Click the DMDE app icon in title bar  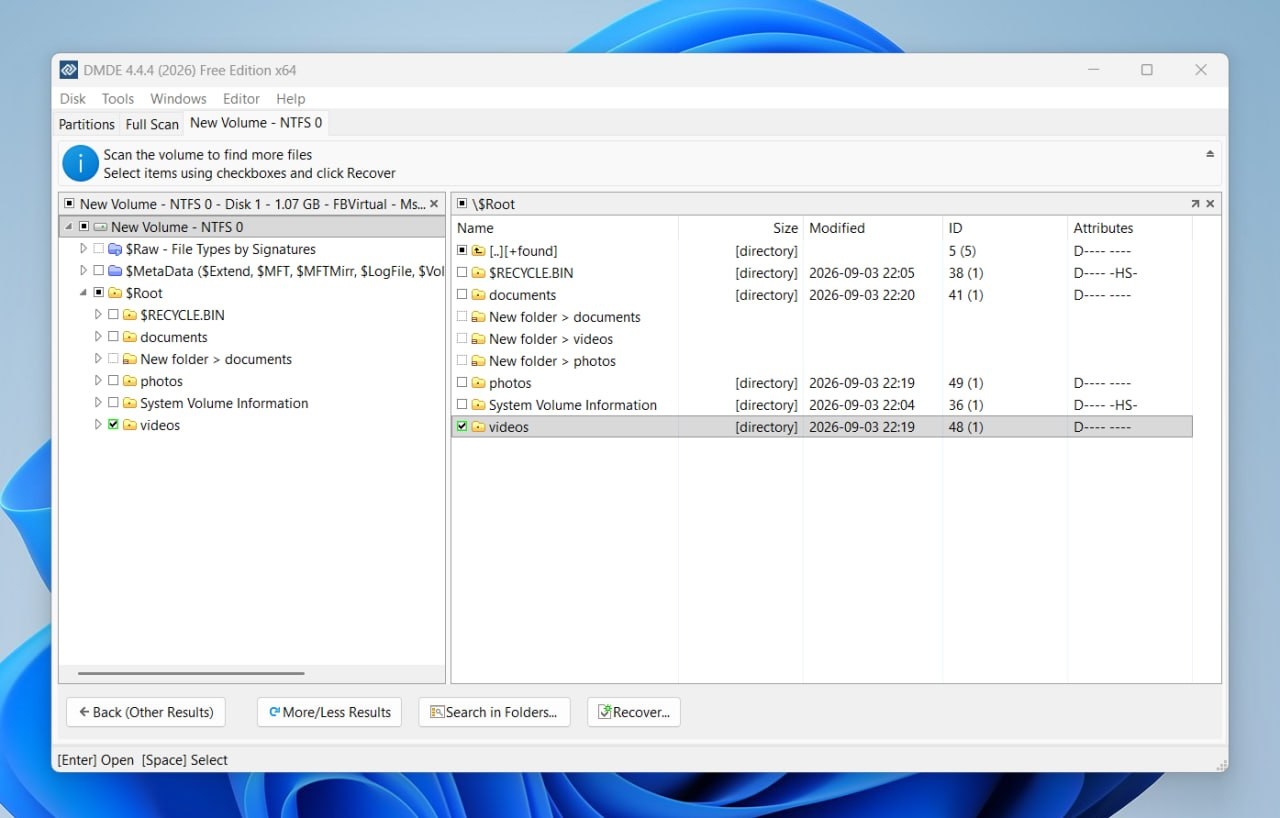[x=69, y=70]
